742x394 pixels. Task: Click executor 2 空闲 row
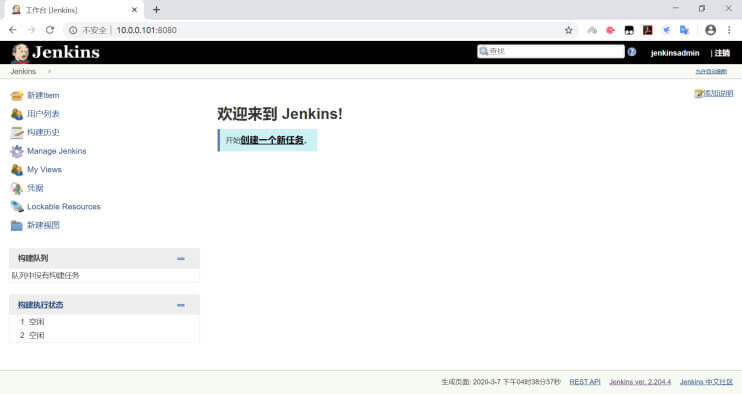click(104, 335)
